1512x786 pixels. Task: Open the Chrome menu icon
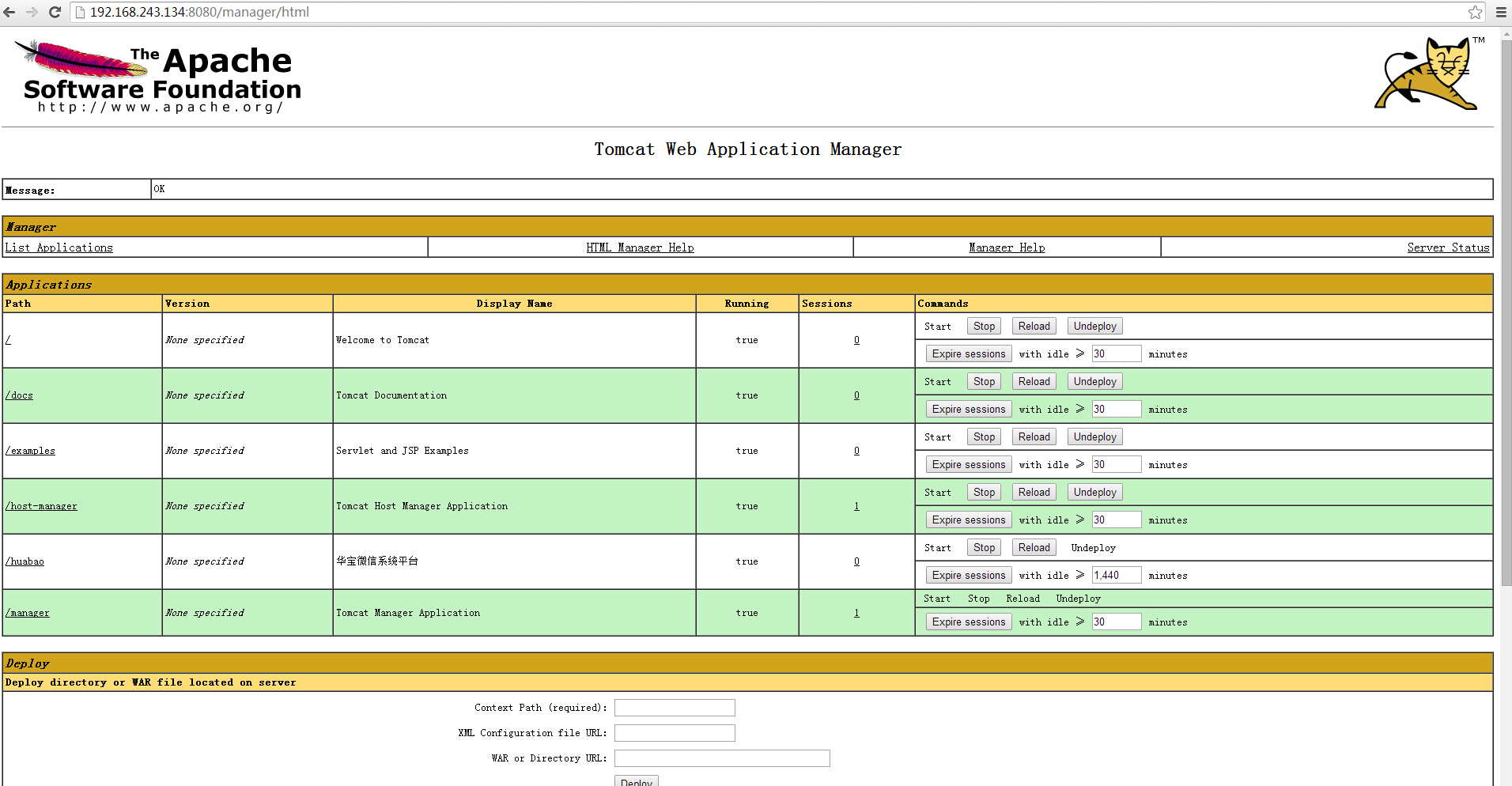pyautogui.click(x=1501, y=12)
